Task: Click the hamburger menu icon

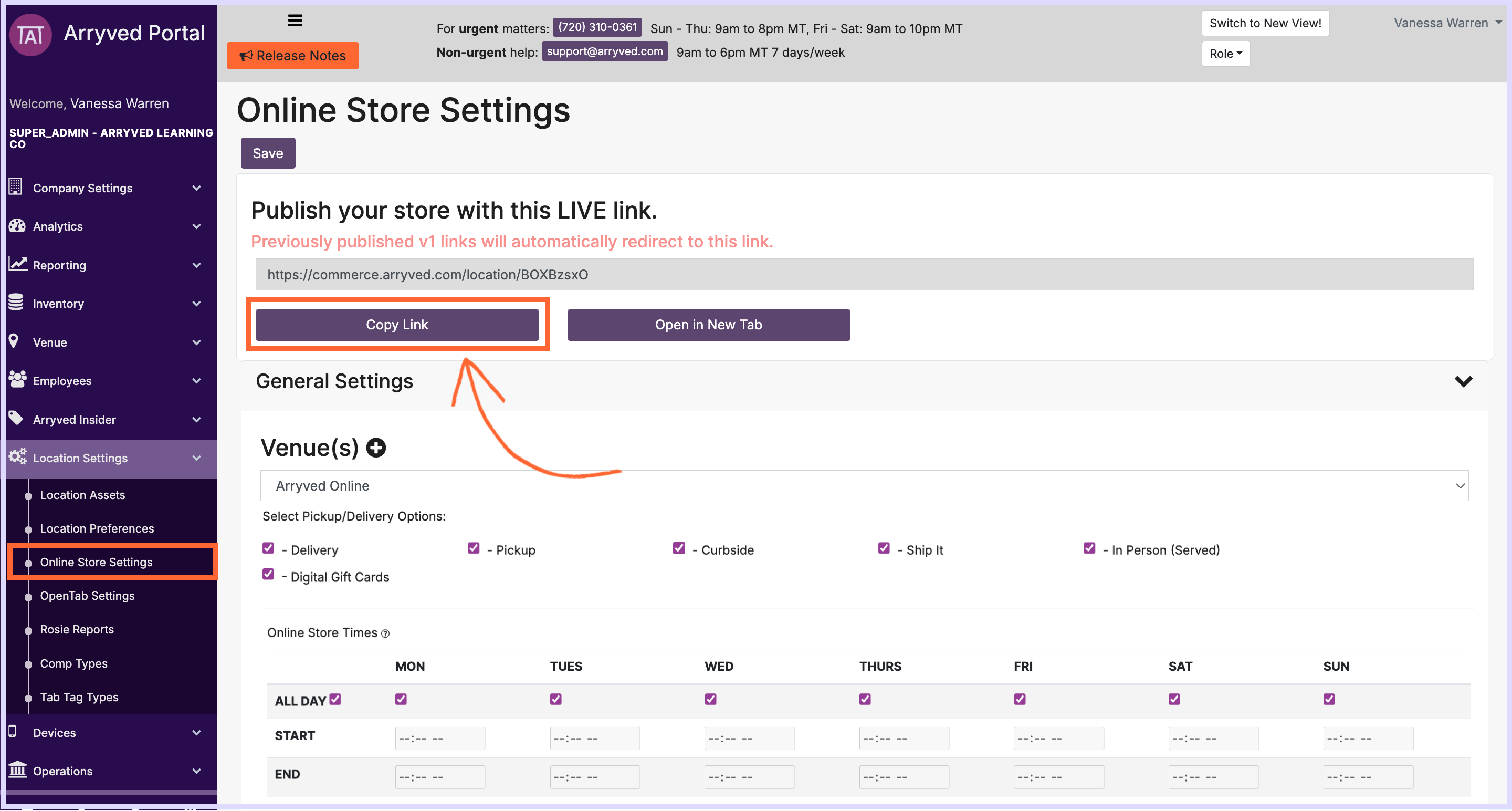Action: pyautogui.click(x=295, y=20)
